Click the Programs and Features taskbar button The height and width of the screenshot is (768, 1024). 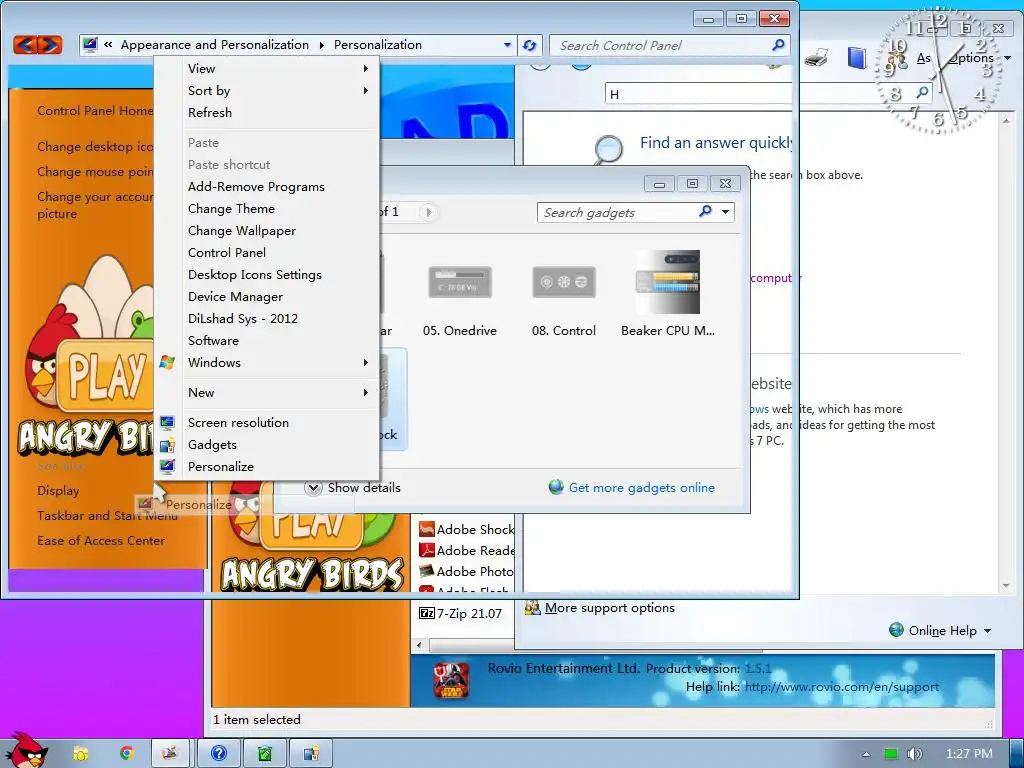pos(264,754)
